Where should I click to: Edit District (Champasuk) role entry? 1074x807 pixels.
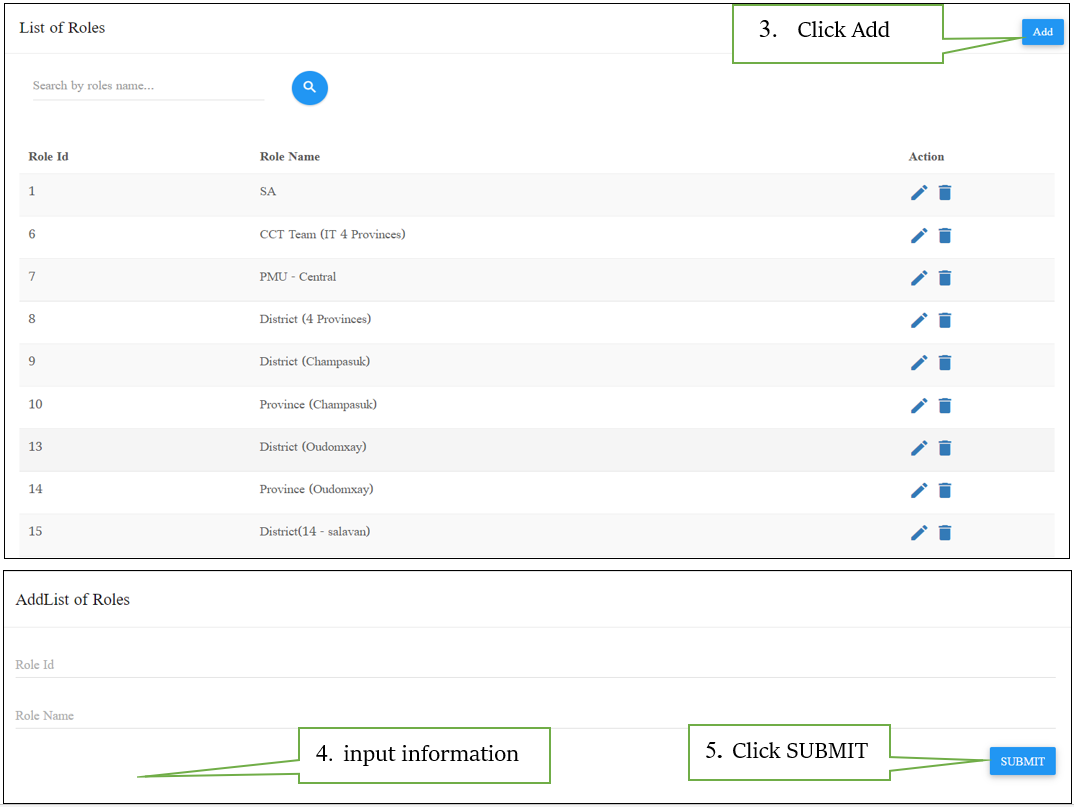[919, 363]
